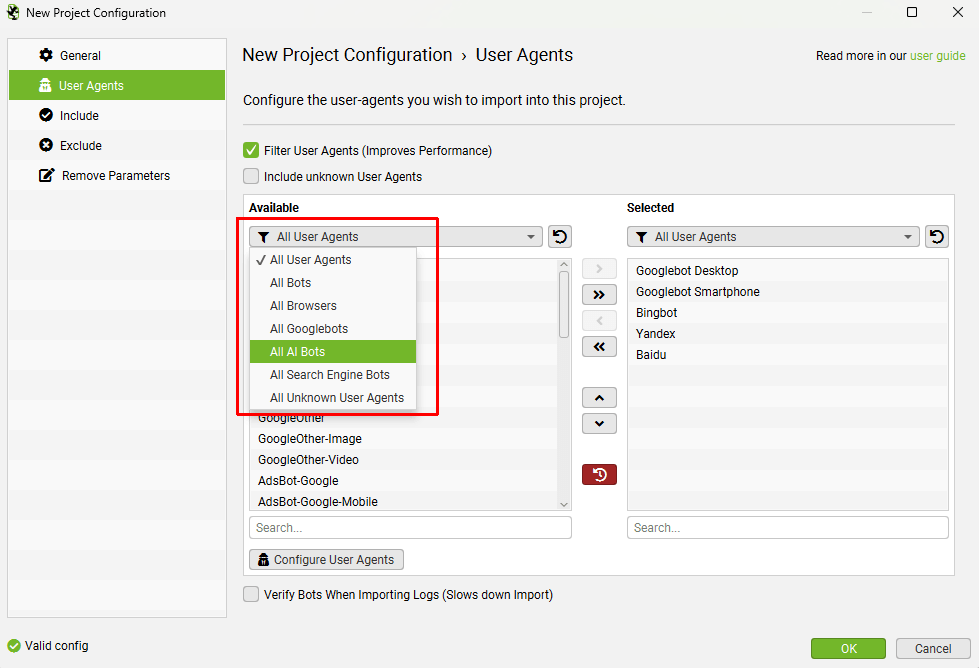
Task: Move all agents right with double-arrow icon
Action: click(599, 294)
